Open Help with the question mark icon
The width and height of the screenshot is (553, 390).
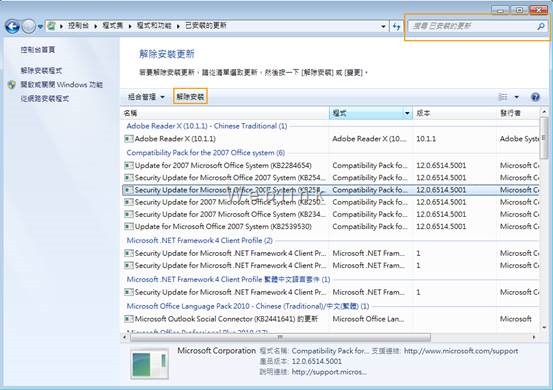(x=535, y=97)
